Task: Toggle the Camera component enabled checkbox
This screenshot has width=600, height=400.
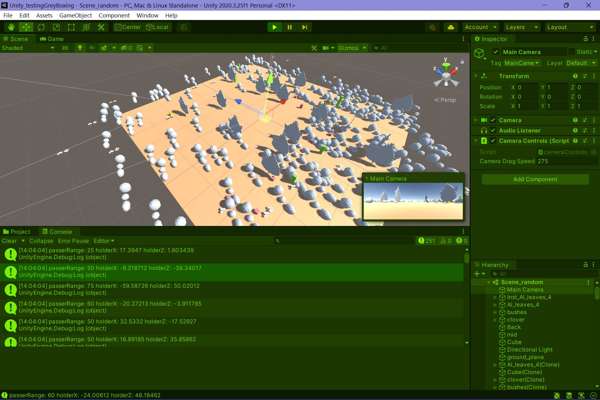Action: click(493, 120)
